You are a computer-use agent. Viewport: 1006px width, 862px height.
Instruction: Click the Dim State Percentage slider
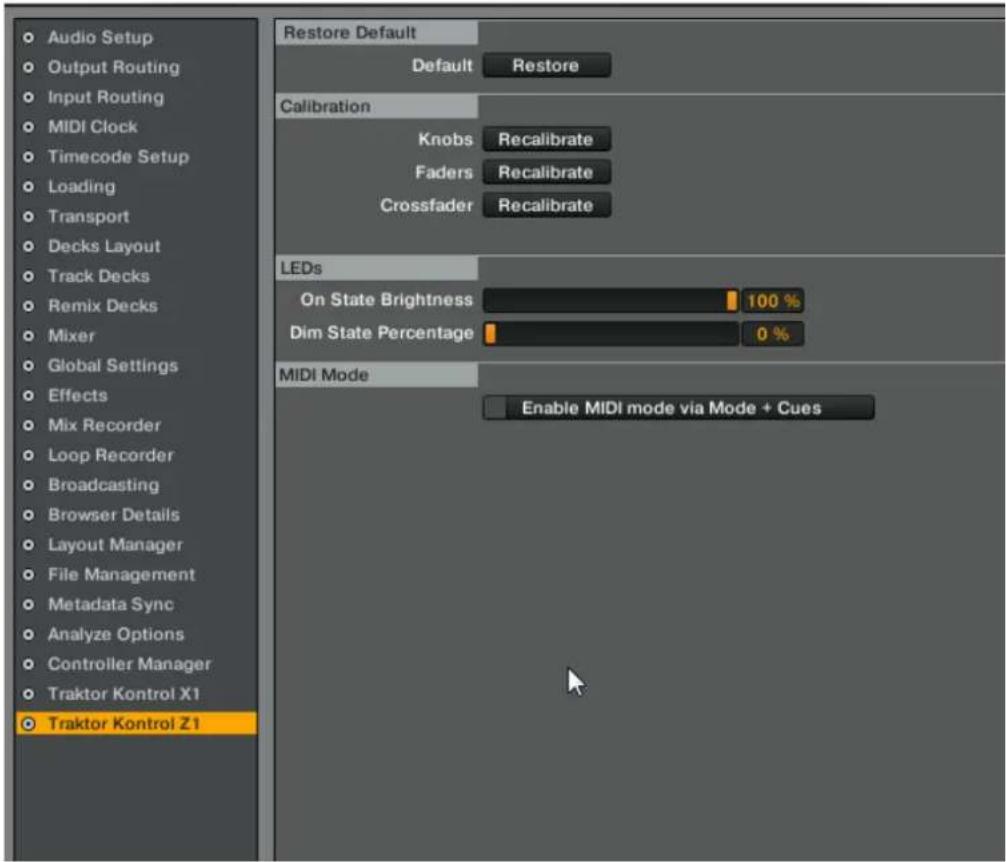pos(611,334)
